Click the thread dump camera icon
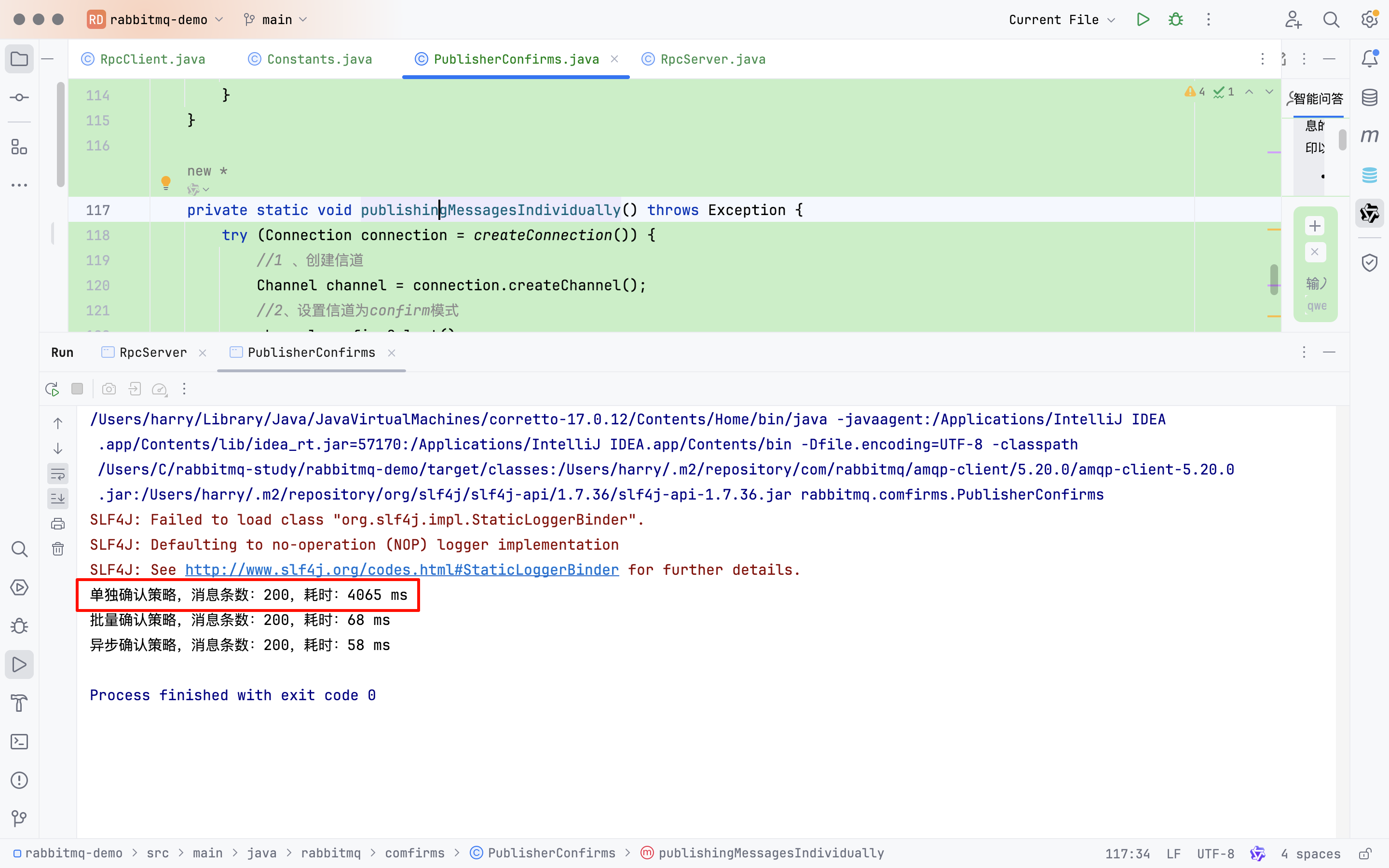The height and width of the screenshot is (868, 1389). pyautogui.click(x=109, y=389)
